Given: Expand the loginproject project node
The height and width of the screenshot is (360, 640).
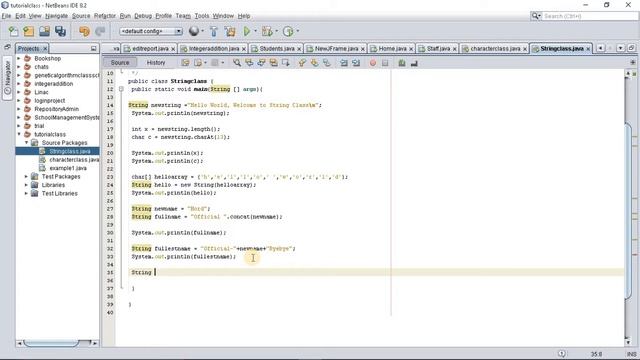Looking at the screenshot, I should point(18,100).
